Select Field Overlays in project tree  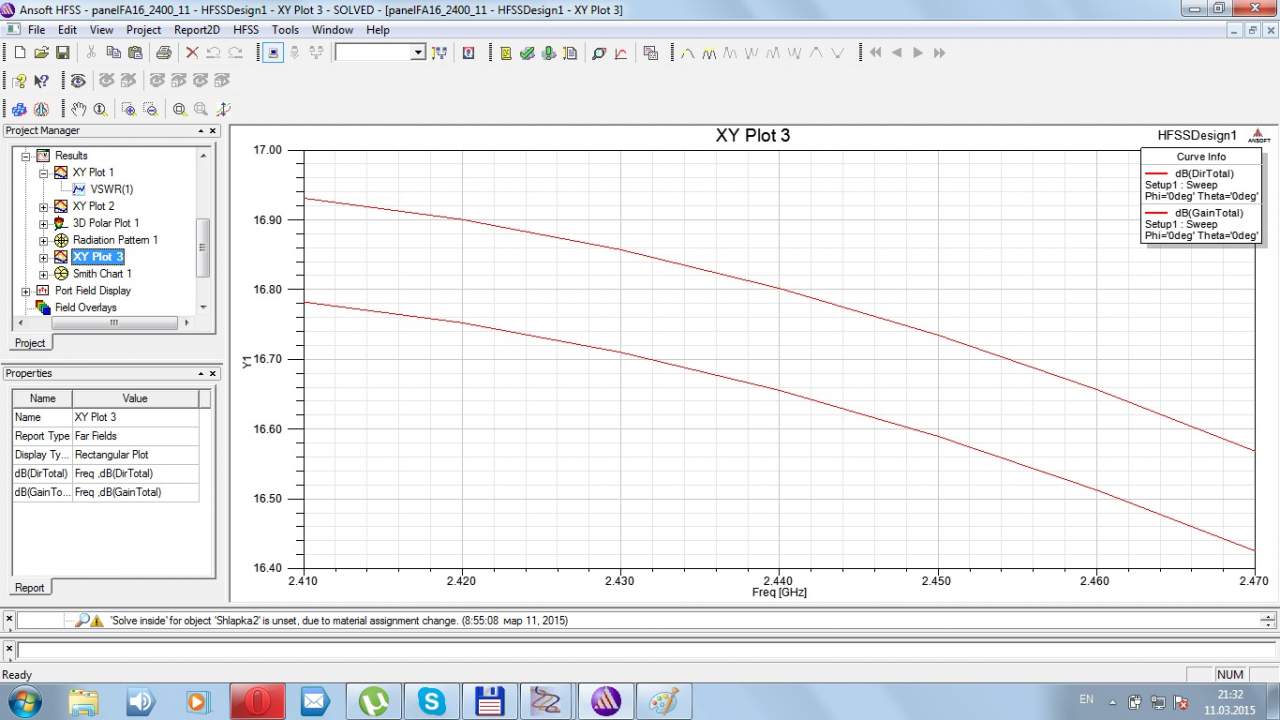(85, 307)
